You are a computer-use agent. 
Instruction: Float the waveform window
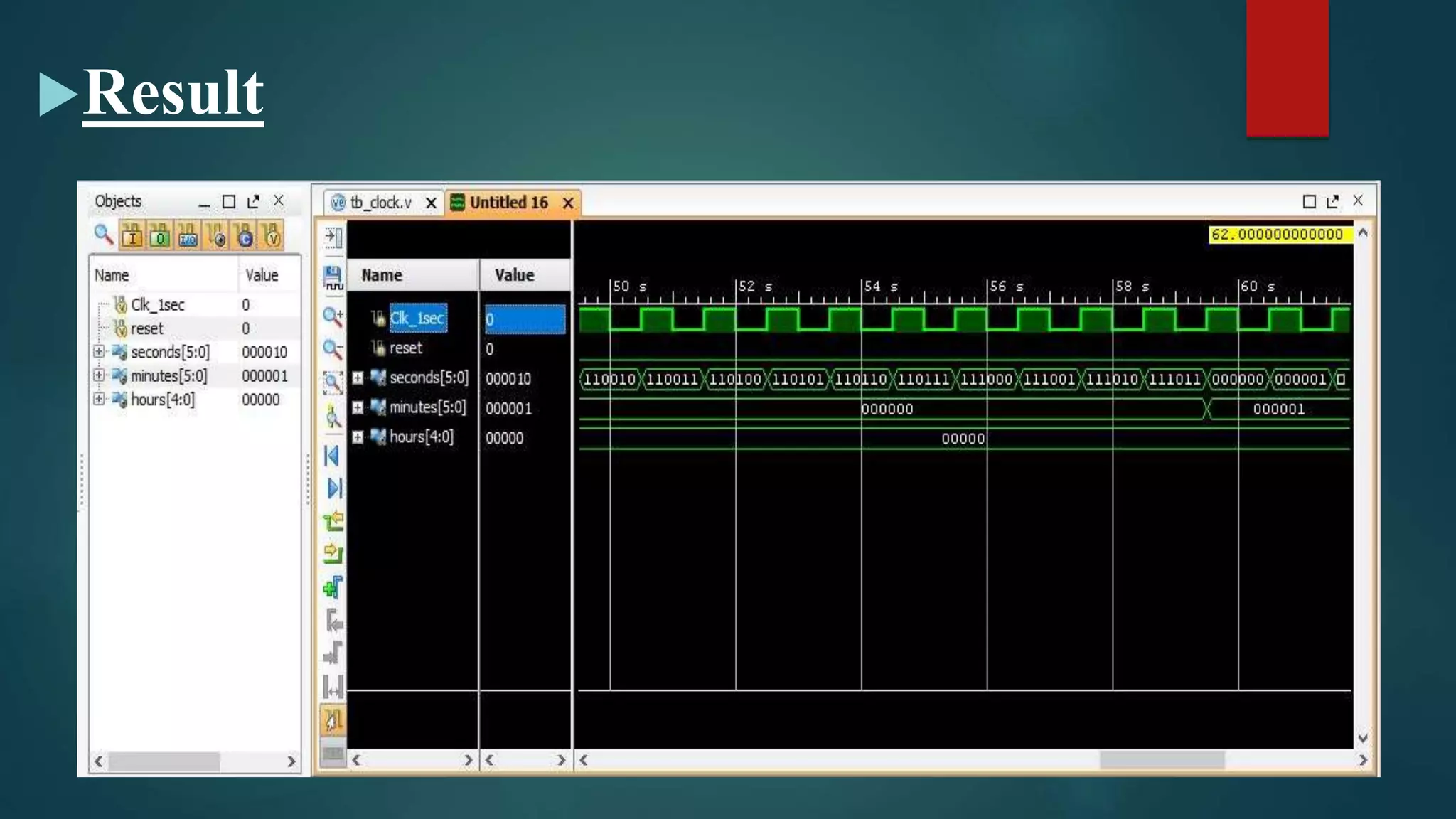click(x=1333, y=201)
